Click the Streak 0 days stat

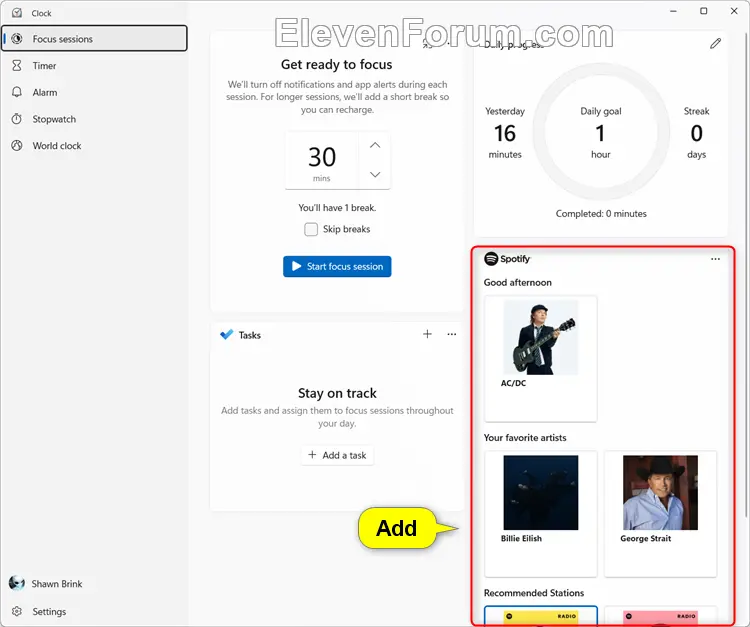[x=696, y=132]
